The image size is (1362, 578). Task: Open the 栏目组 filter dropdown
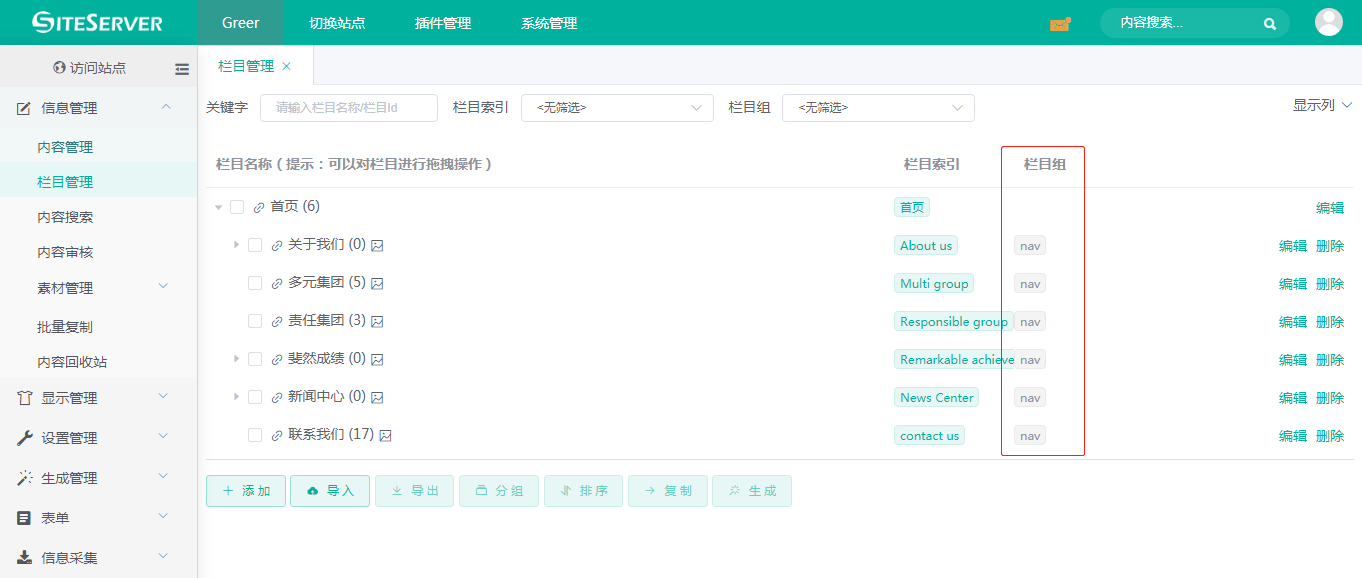click(x=878, y=108)
